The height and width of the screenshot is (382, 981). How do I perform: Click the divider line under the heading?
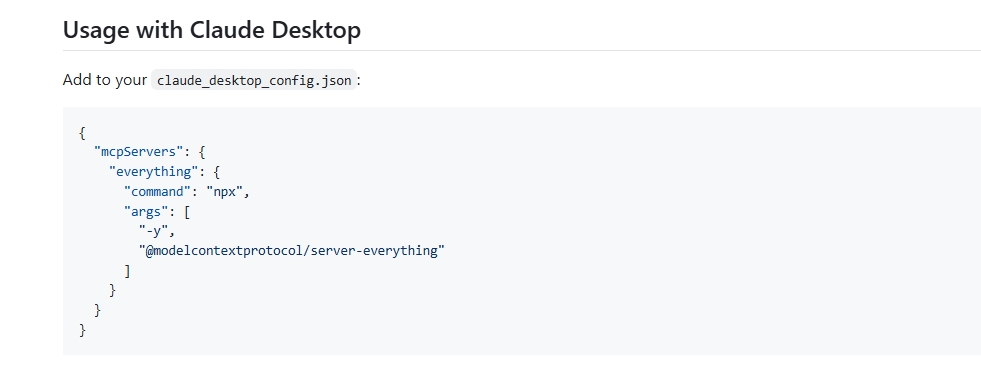[522, 50]
